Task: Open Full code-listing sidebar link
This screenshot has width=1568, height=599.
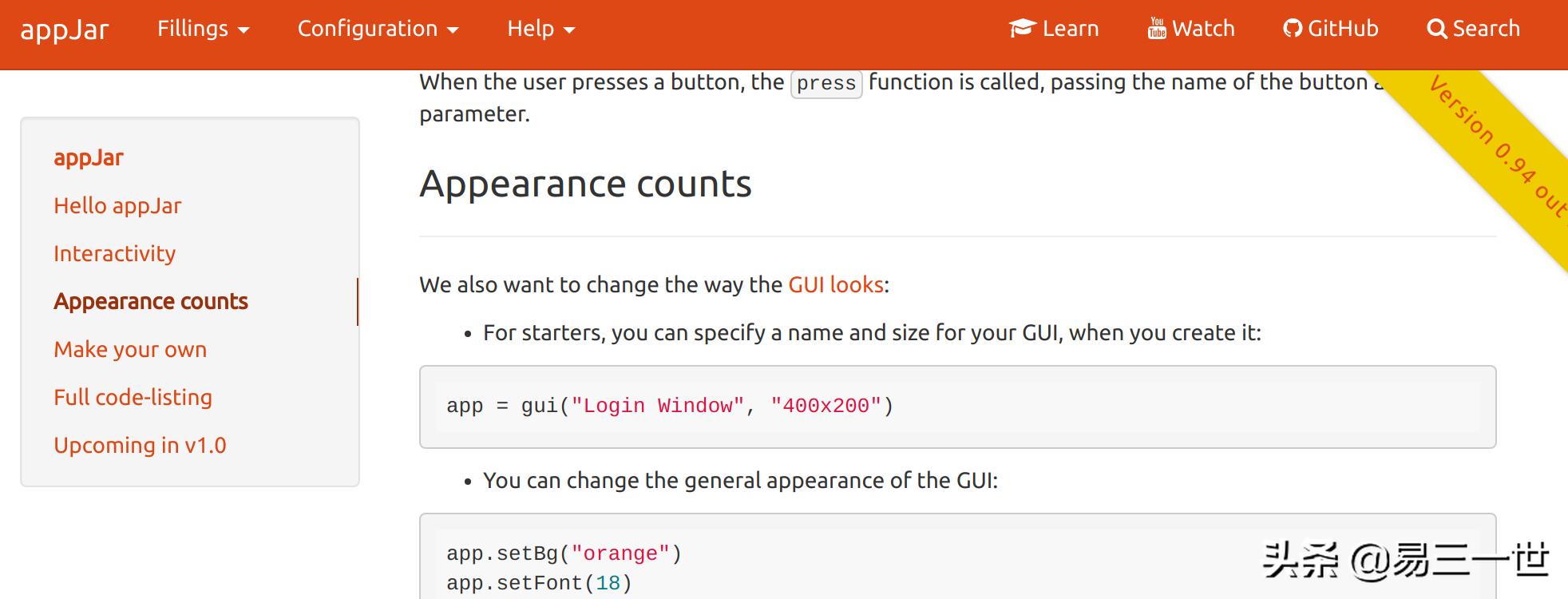Action: coord(133,398)
